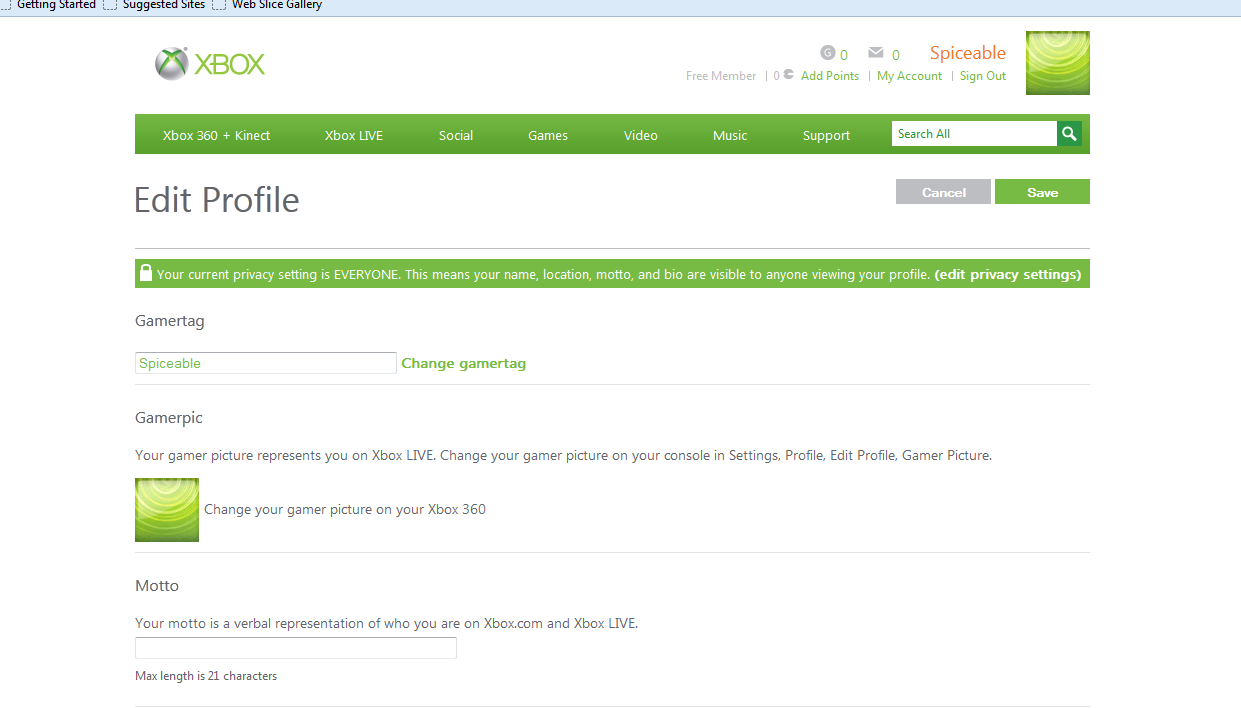This screenshot has width=1241, height=708.
Task: Open the My Account link
Action: [x=909, y=76]
